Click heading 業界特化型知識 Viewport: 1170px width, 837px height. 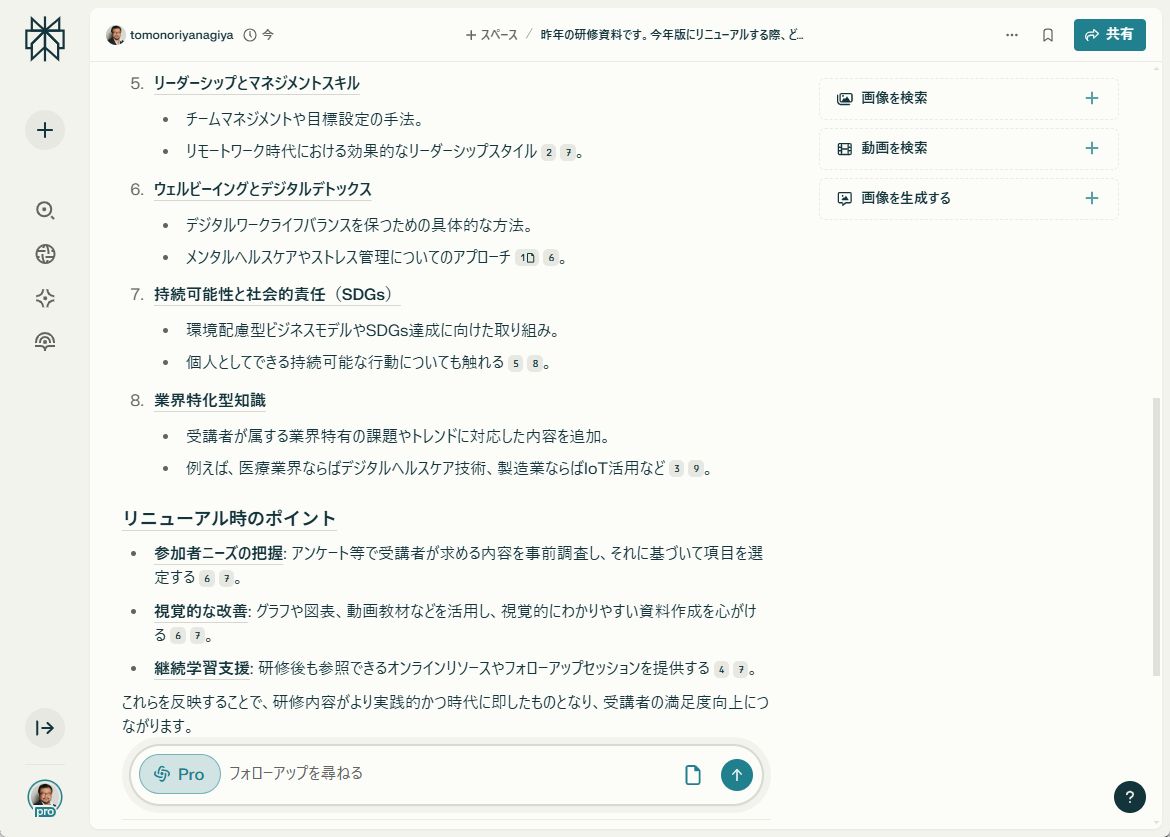point(210,401)
